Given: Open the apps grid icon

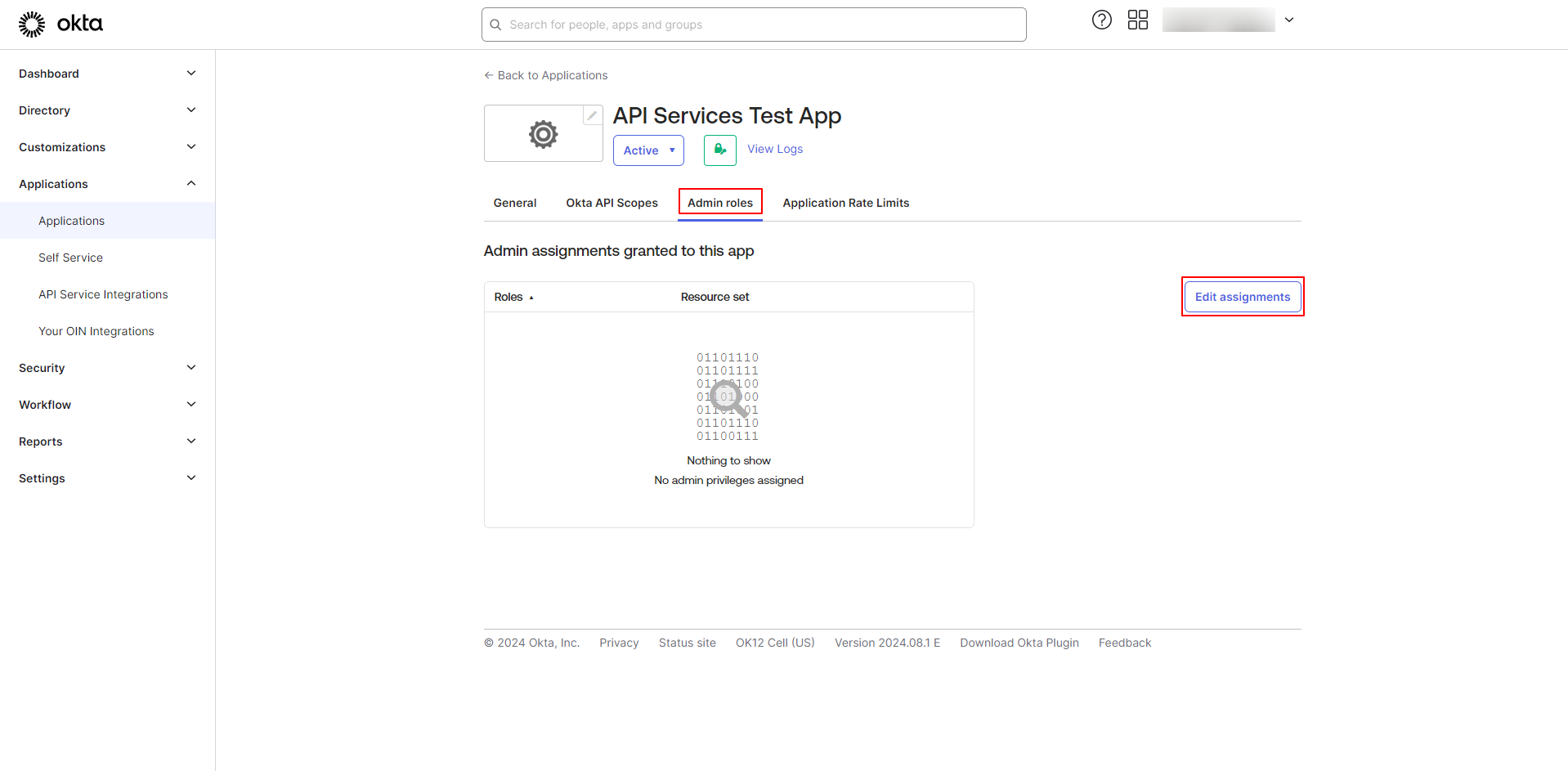Looking at the screenshot, I should coord(1138,20).
